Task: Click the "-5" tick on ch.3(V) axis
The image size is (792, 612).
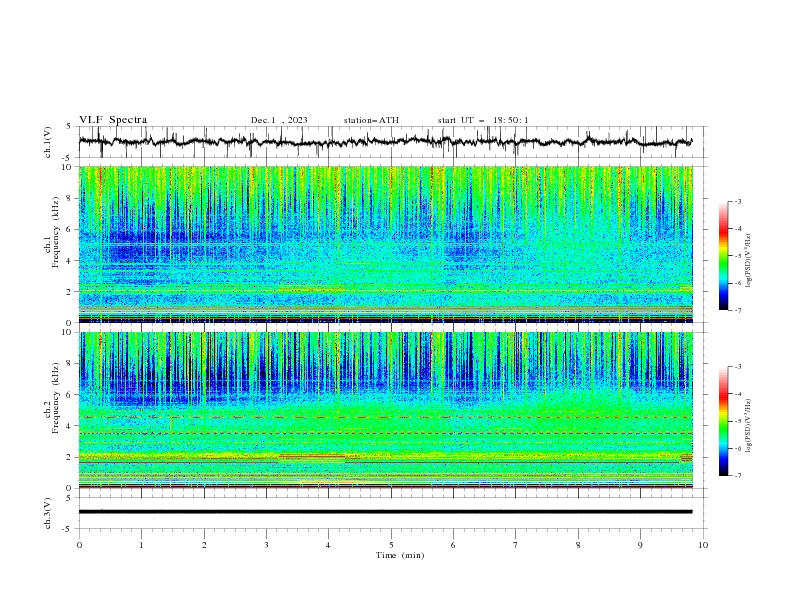Action: click(x=67, y=529)
